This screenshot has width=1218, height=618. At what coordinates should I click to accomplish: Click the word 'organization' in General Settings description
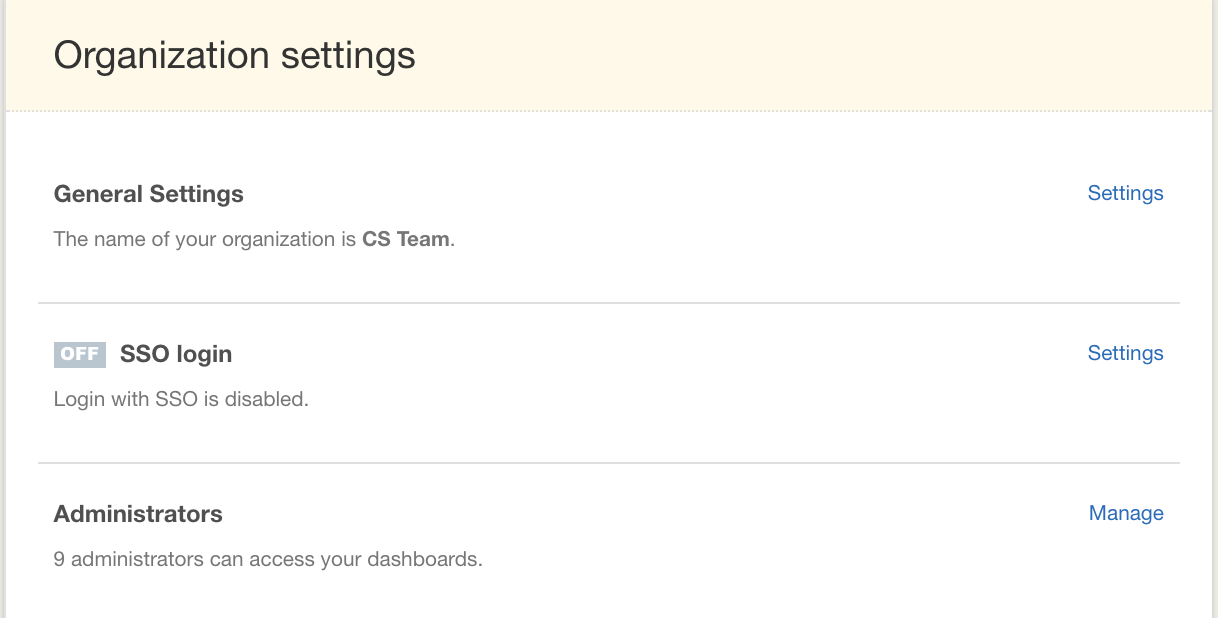280,240
